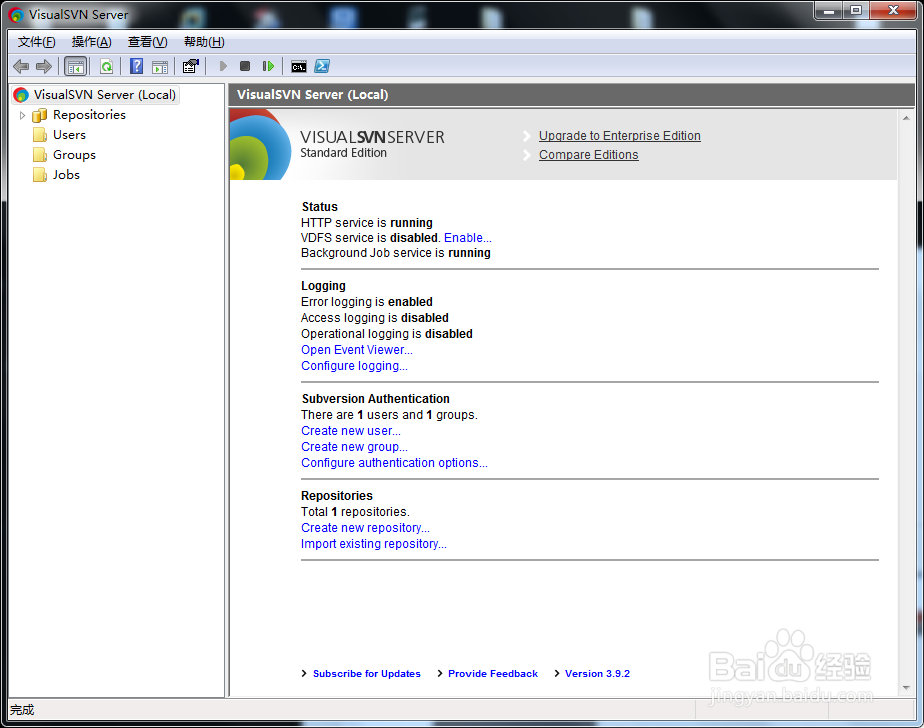The height and width of the screenshot is (728, 924).
Task: Click the large VisualSVN Server logo banner
Action: (x=260, y=144)
